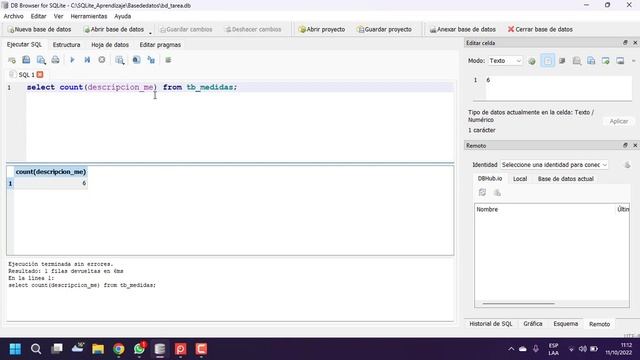Open the Archivo menu
Viewport: 640px width, 360px height.
tap(13, 16)
